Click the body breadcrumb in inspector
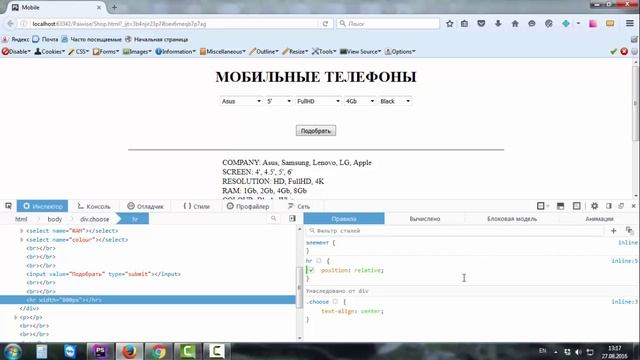Image resolution: width=640 pixels, height=360 pixels. tap(55, 219)
